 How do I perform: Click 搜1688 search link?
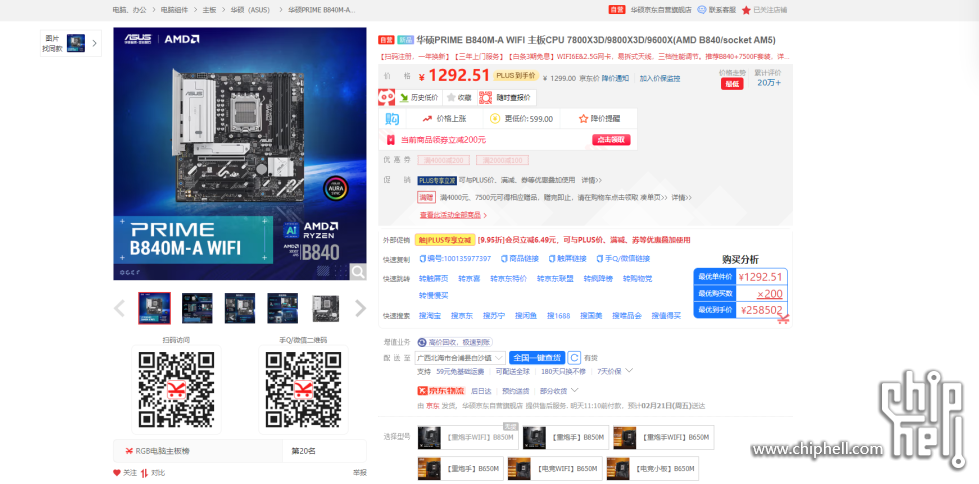558,316
